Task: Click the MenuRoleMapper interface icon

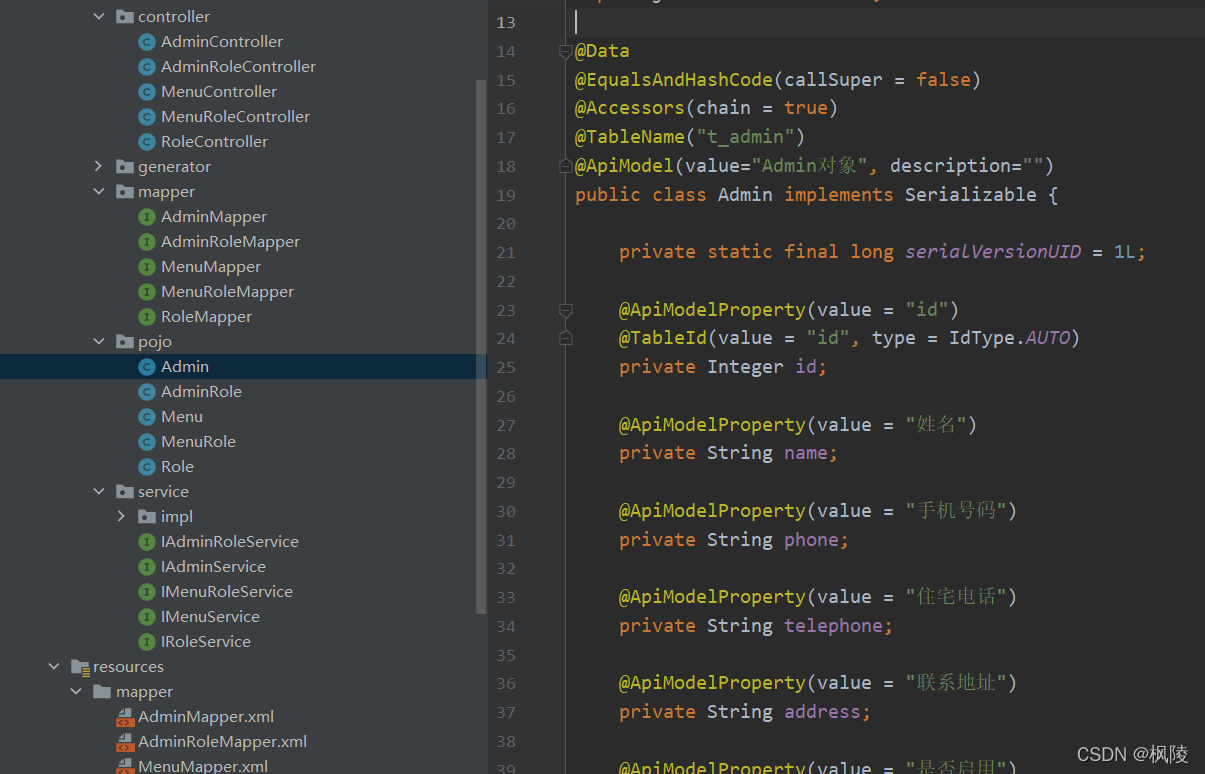Action: [147, 291]
